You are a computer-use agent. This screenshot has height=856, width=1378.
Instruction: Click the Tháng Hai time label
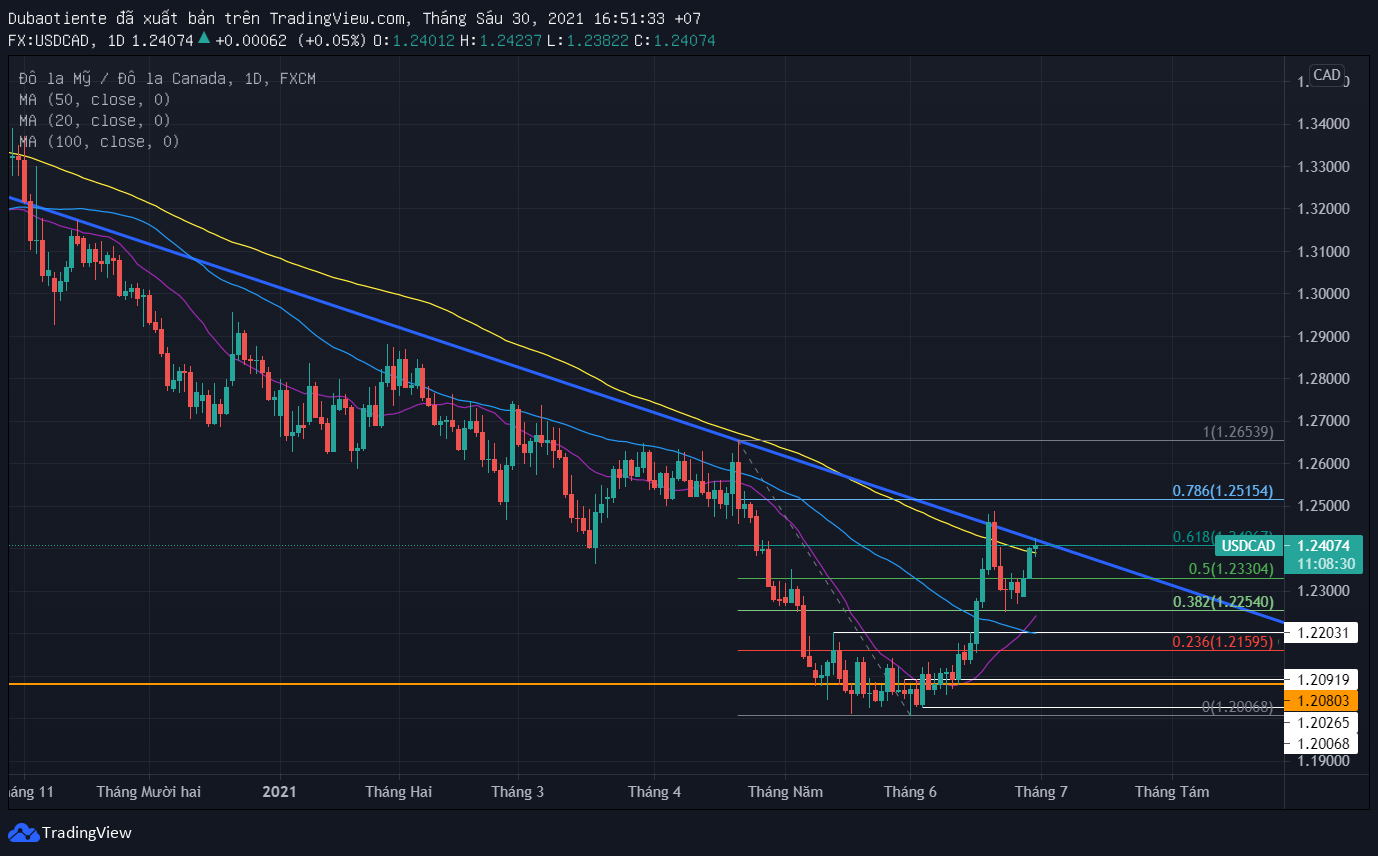(399, 792)
